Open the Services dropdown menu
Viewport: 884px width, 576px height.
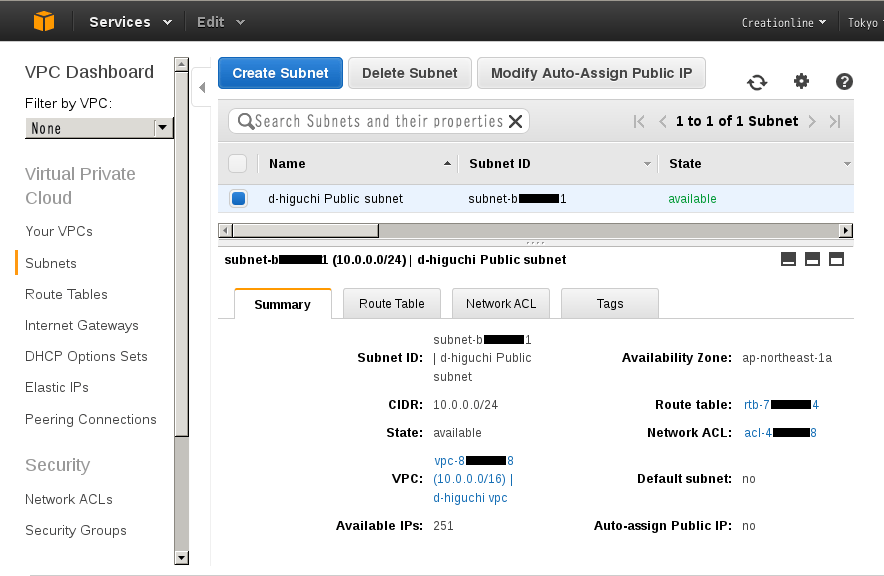(130, 22)
